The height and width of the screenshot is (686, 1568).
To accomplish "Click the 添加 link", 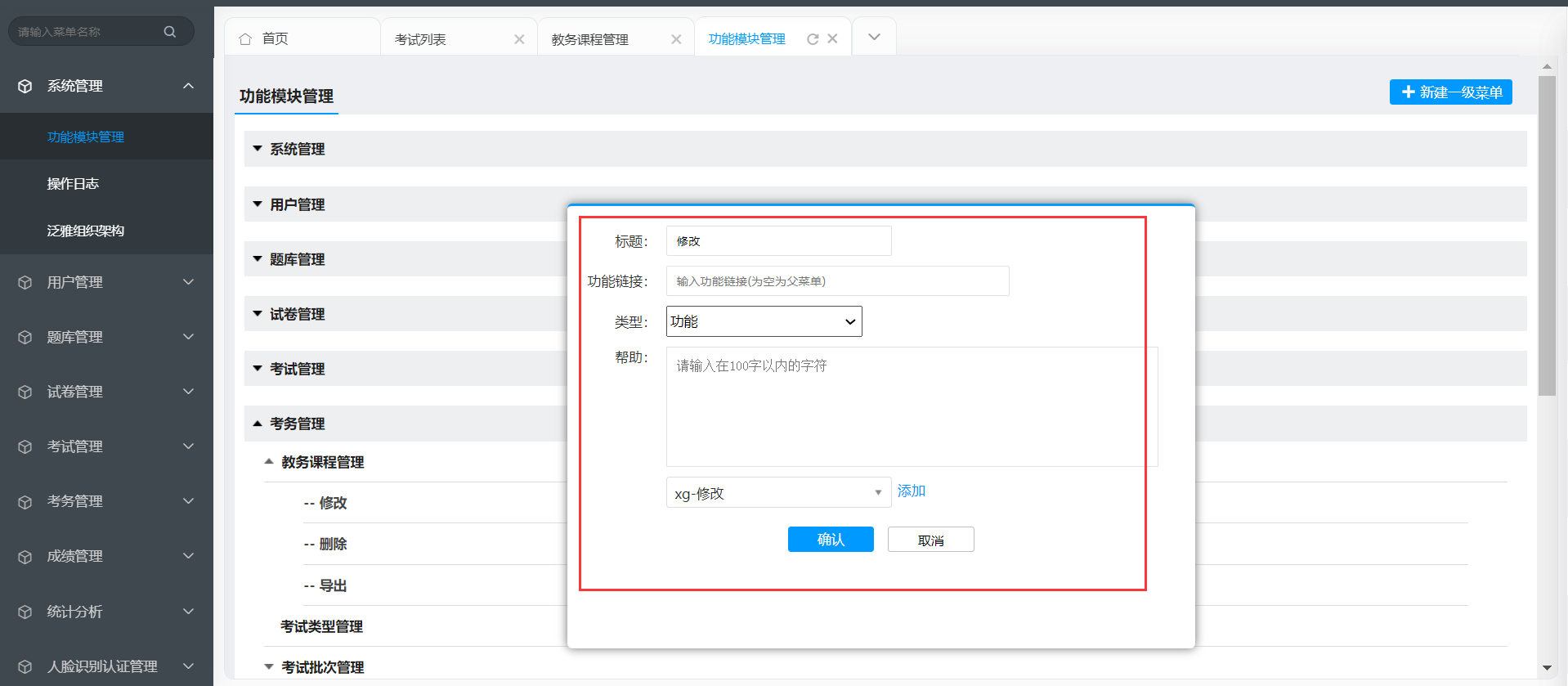I will coord(912,491).
